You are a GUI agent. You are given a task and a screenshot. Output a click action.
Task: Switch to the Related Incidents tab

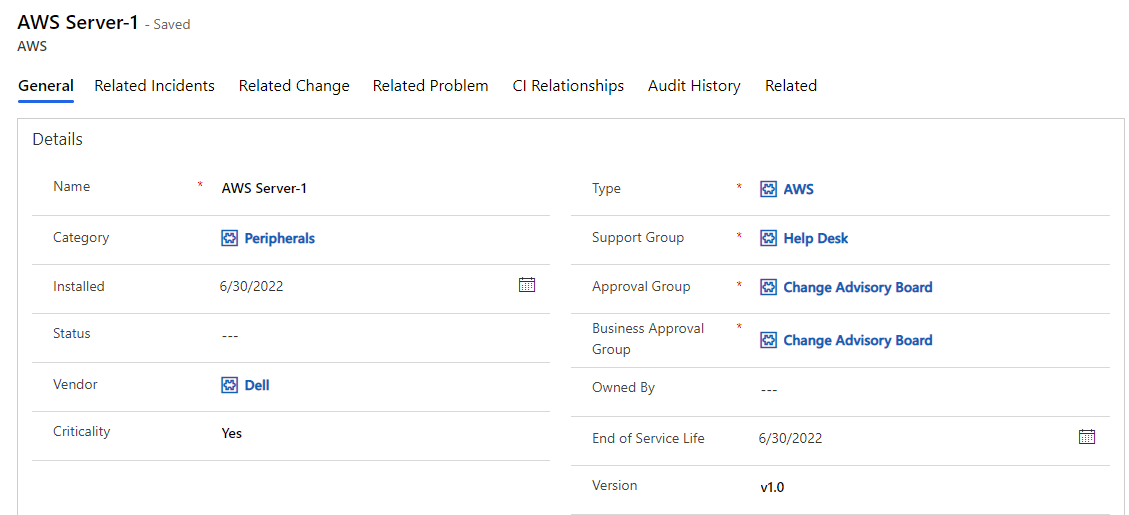154,86
